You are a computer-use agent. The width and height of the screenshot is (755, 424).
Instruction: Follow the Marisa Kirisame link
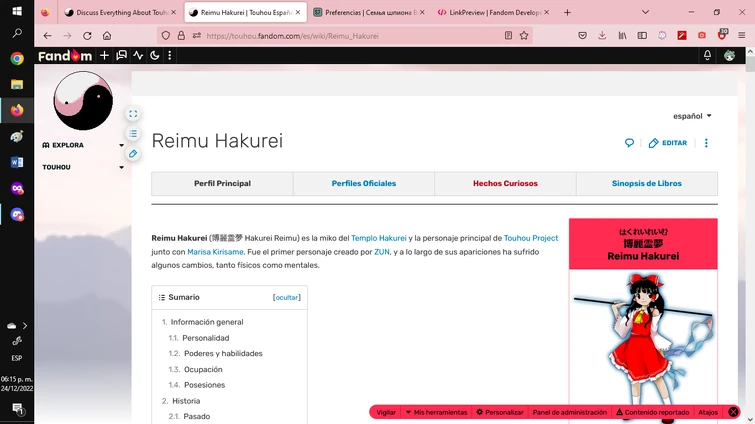click(x=215, y=252)
